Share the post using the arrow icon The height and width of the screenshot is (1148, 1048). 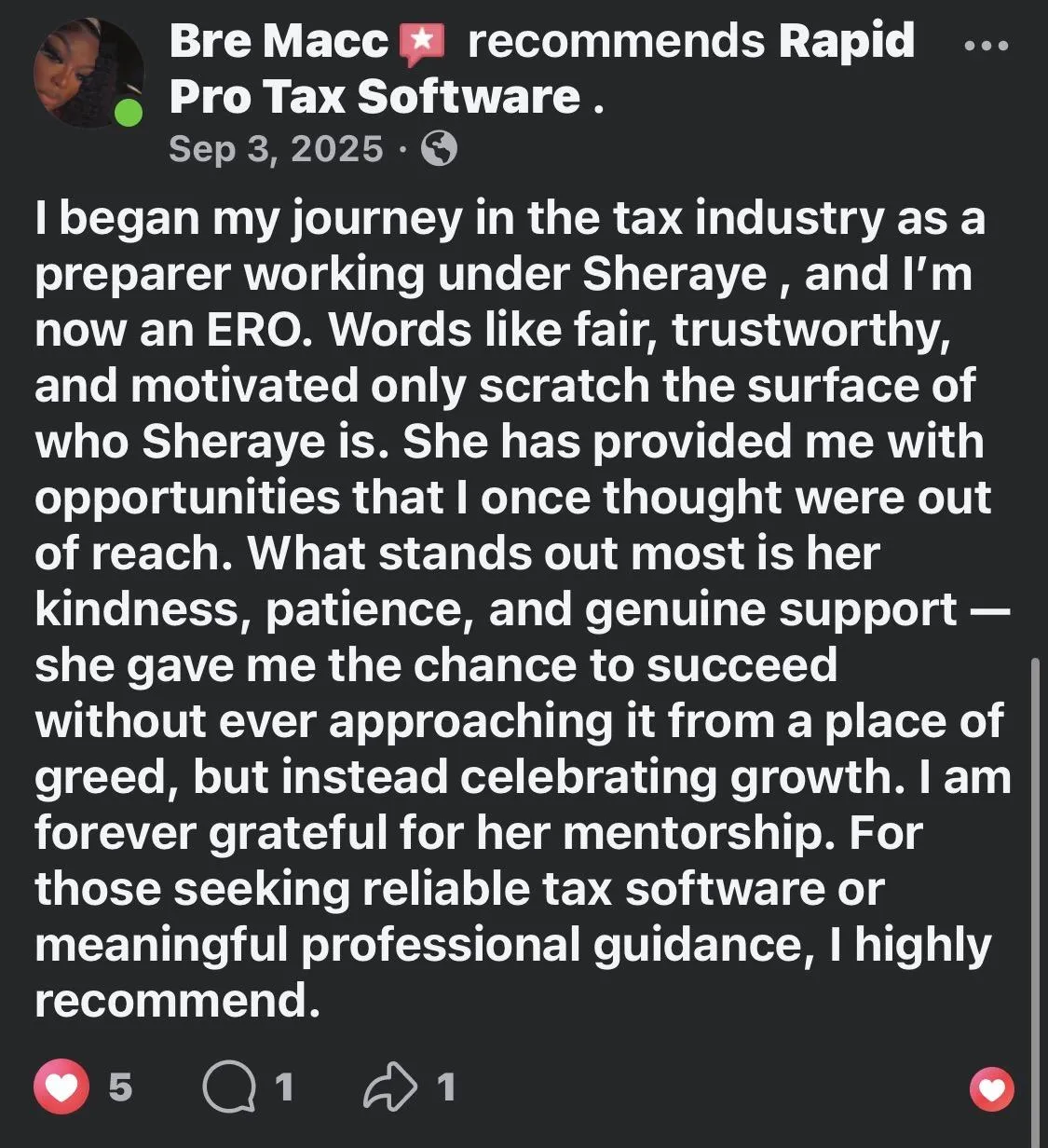click(x=391, y=1088)
